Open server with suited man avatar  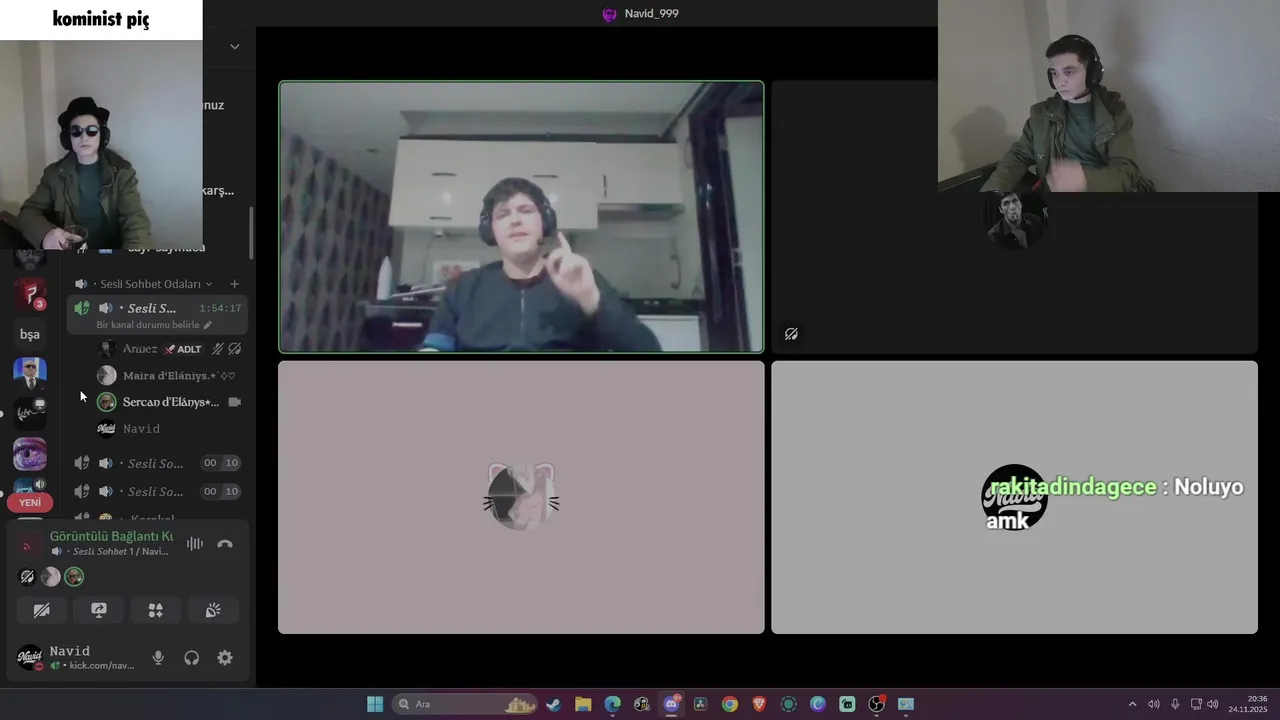(x=30, y=374)
